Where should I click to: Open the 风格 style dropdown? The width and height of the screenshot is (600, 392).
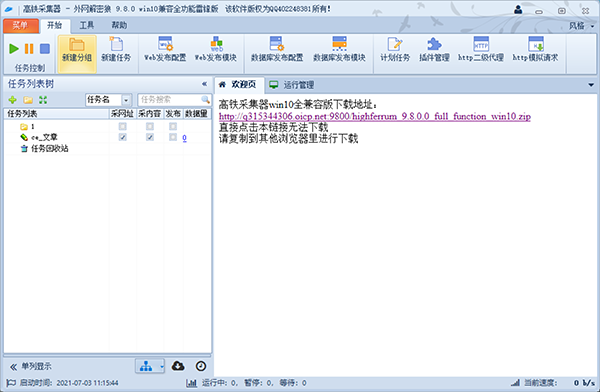coord(581,26)
